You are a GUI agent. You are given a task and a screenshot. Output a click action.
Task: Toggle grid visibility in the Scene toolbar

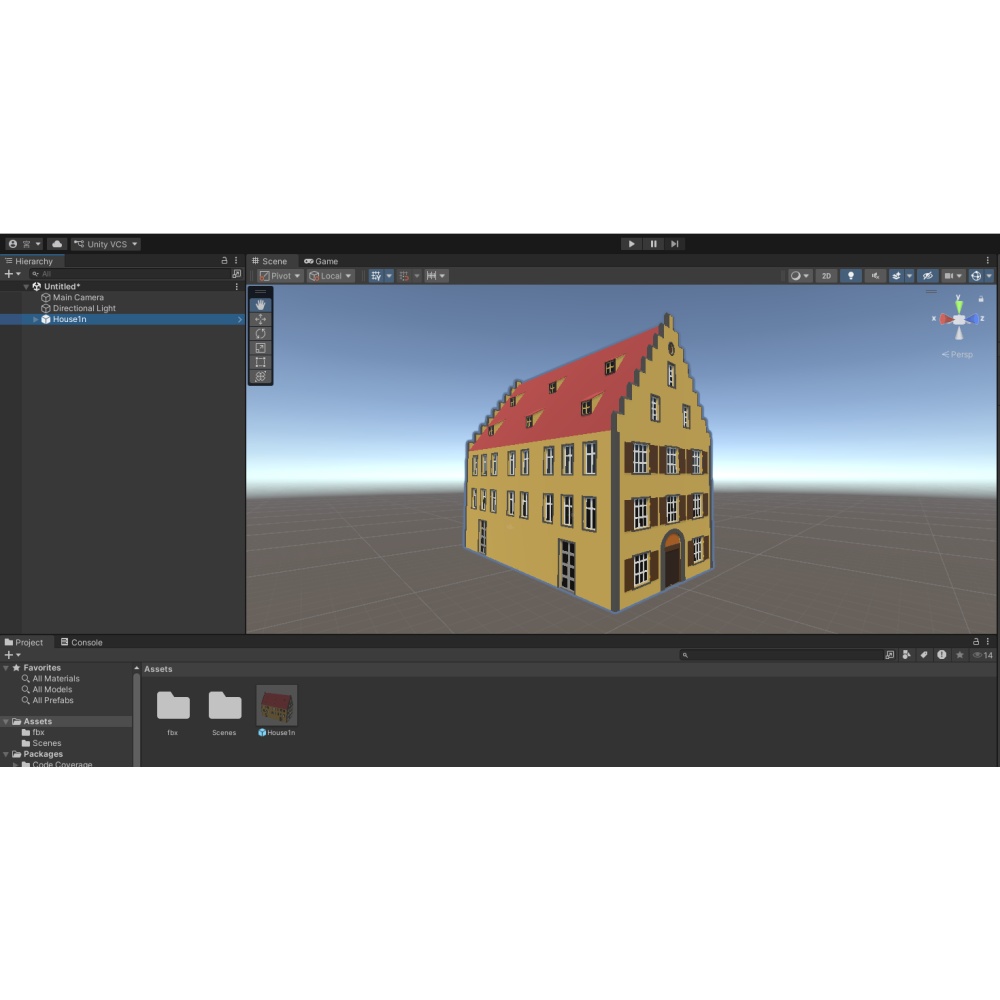coord(376,276)
